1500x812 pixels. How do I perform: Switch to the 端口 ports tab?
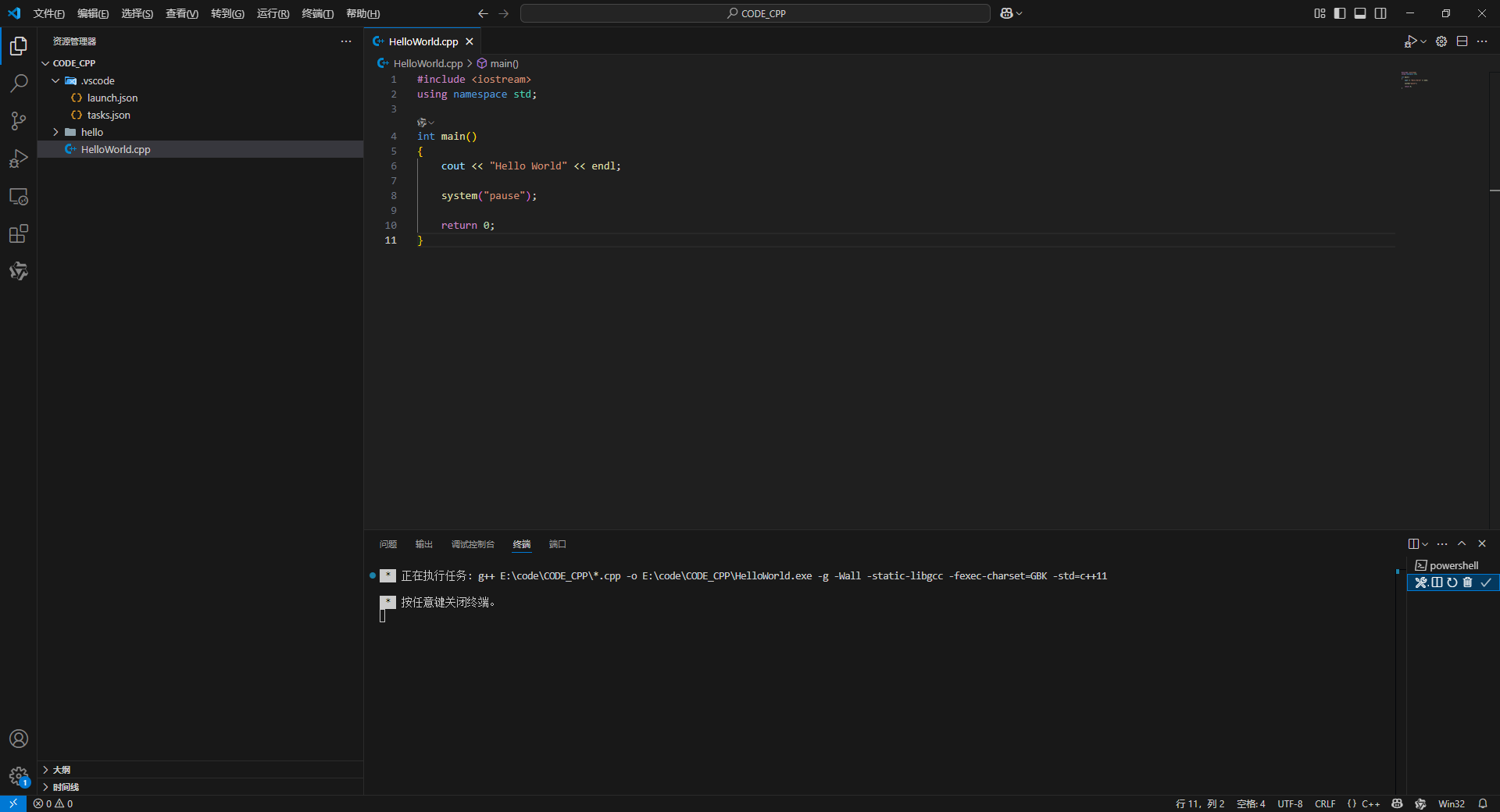coord(557,544)
